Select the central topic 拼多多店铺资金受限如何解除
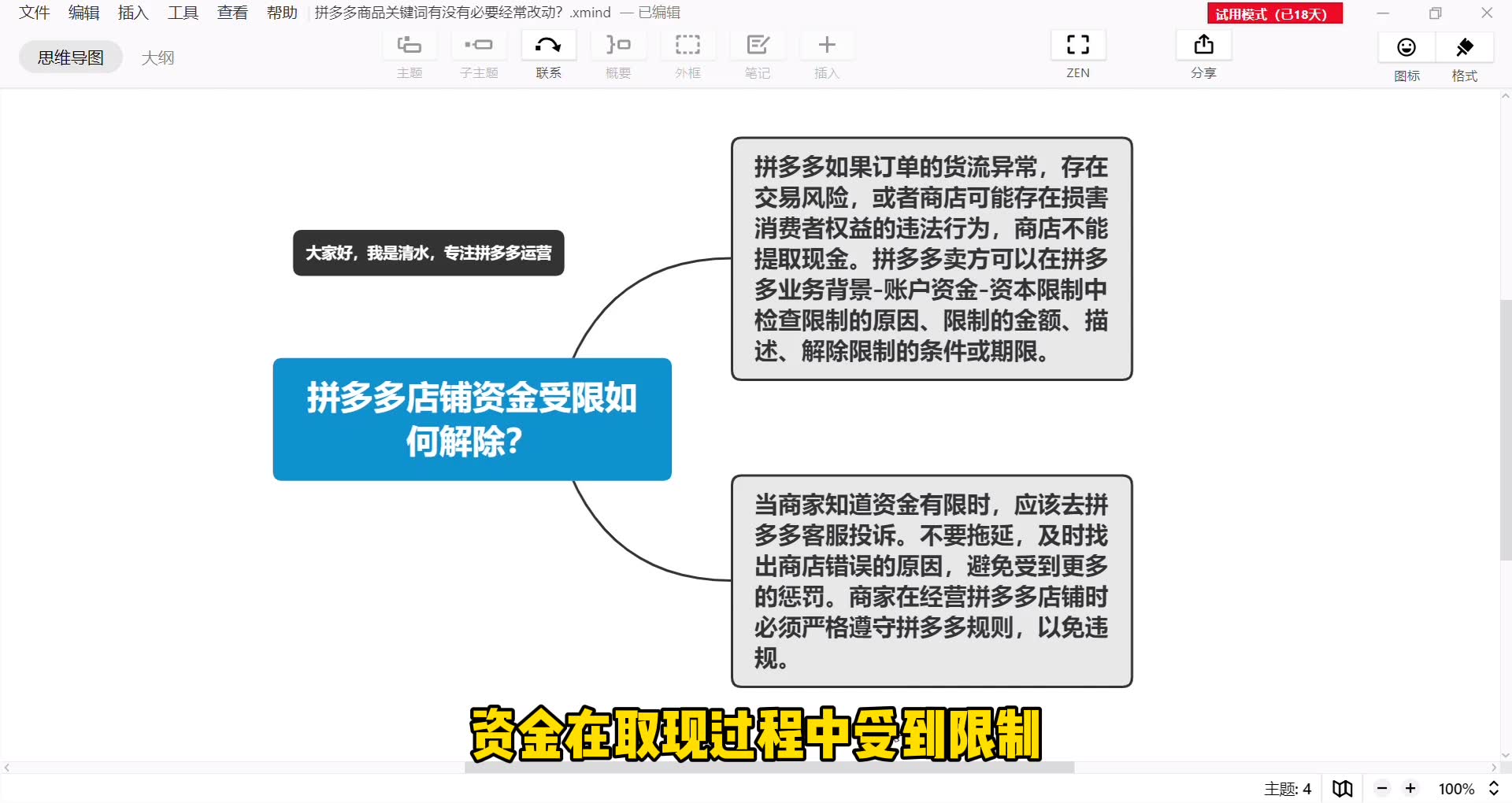The width and height of the screenshot is (1512, 803). click(x=472, y=419)
